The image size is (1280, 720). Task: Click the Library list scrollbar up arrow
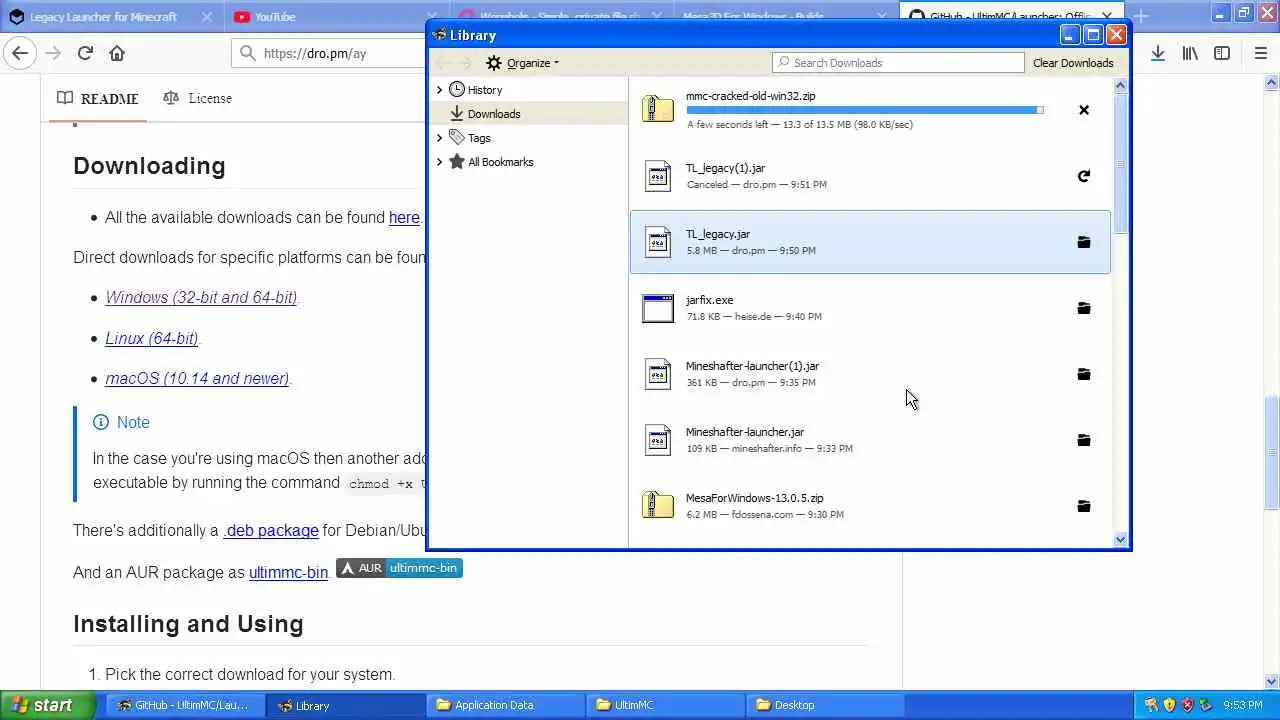click(1120, 85)
